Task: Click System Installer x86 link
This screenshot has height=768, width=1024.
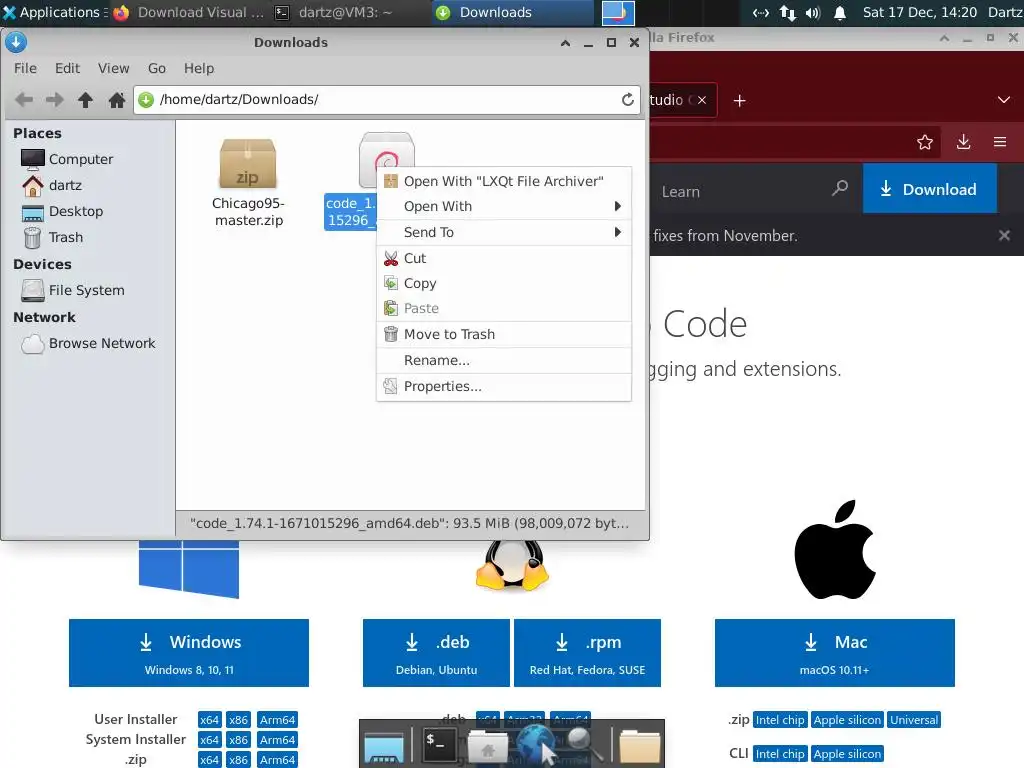Action: coord(238,740)
